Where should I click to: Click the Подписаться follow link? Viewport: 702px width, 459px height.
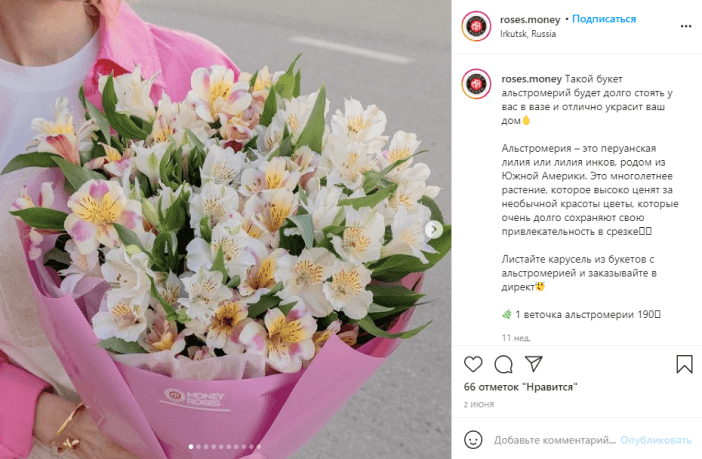coord(604,19)
